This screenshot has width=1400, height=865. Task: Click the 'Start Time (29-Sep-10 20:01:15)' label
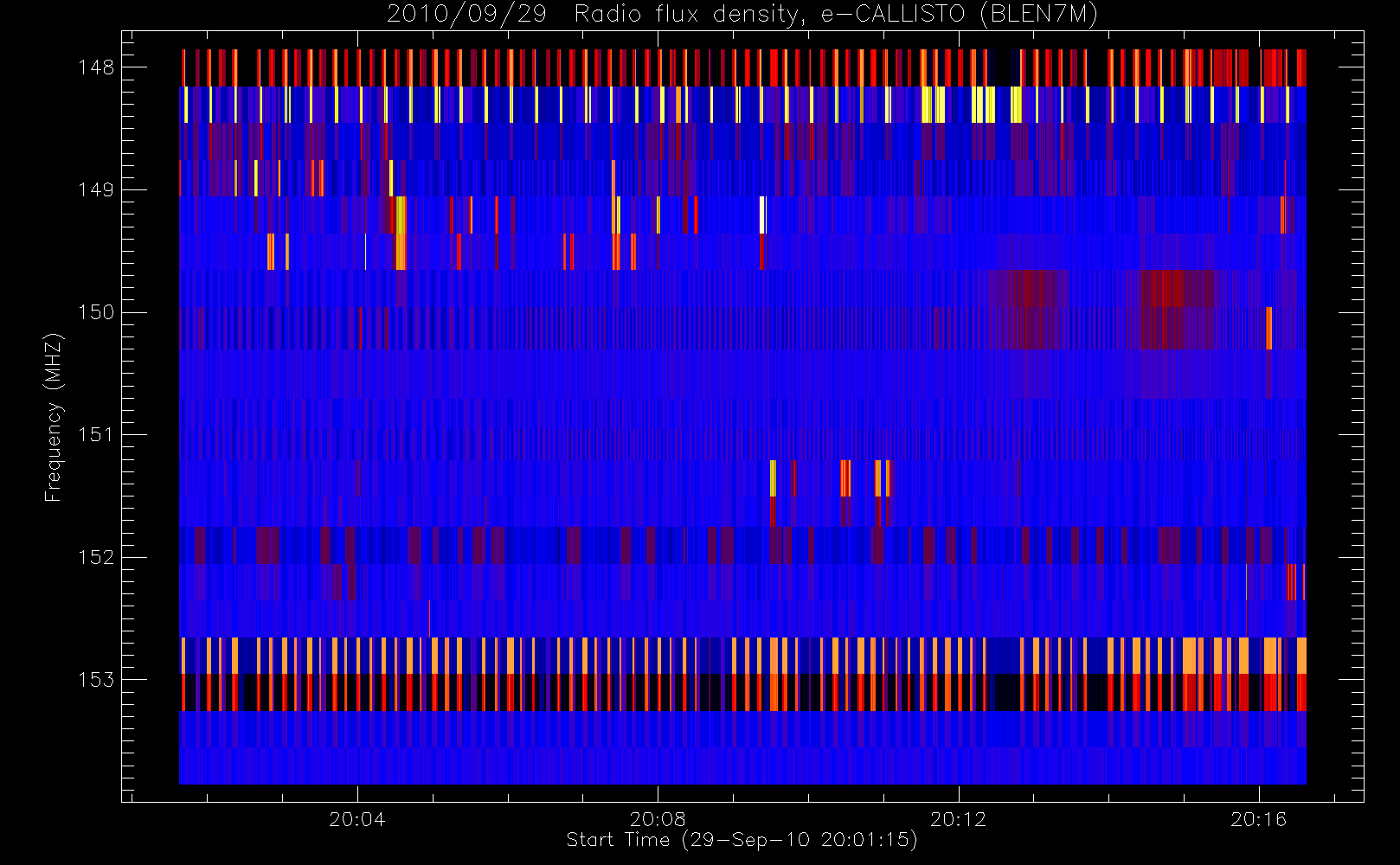click(x=742, y=840)
